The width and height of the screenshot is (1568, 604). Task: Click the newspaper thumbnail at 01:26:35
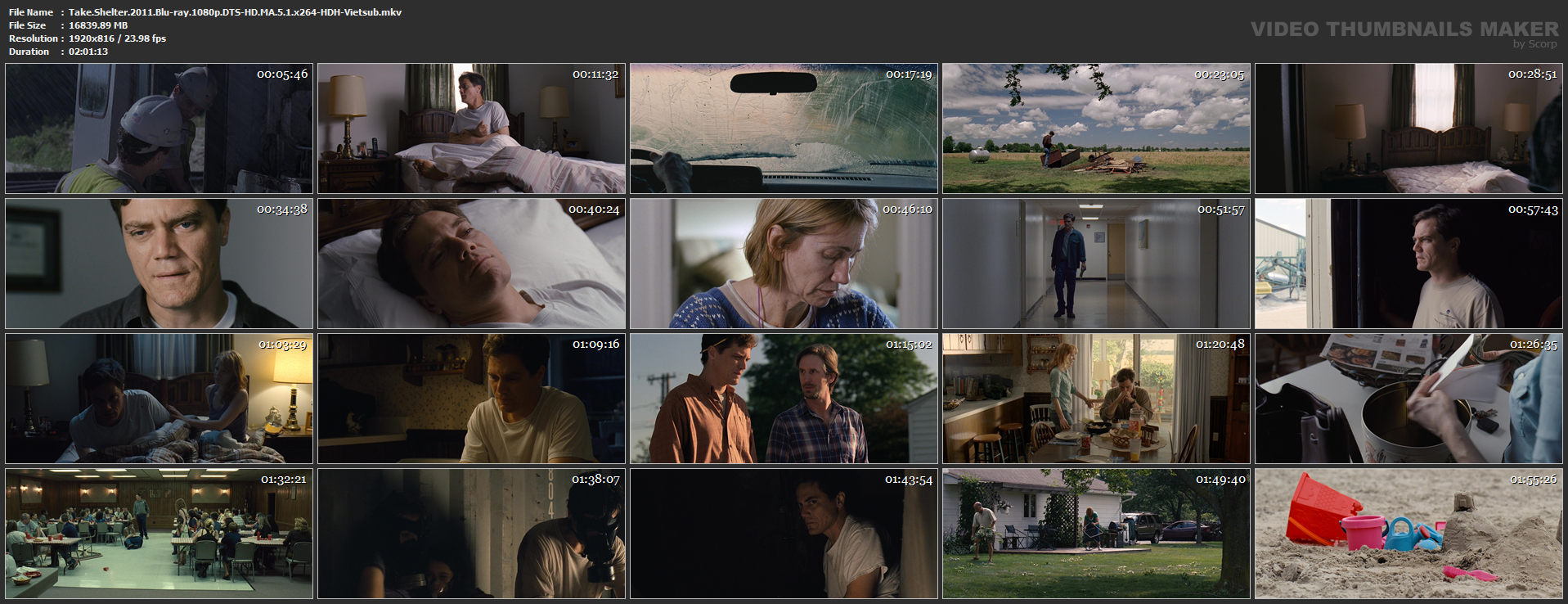[1409, 399]
